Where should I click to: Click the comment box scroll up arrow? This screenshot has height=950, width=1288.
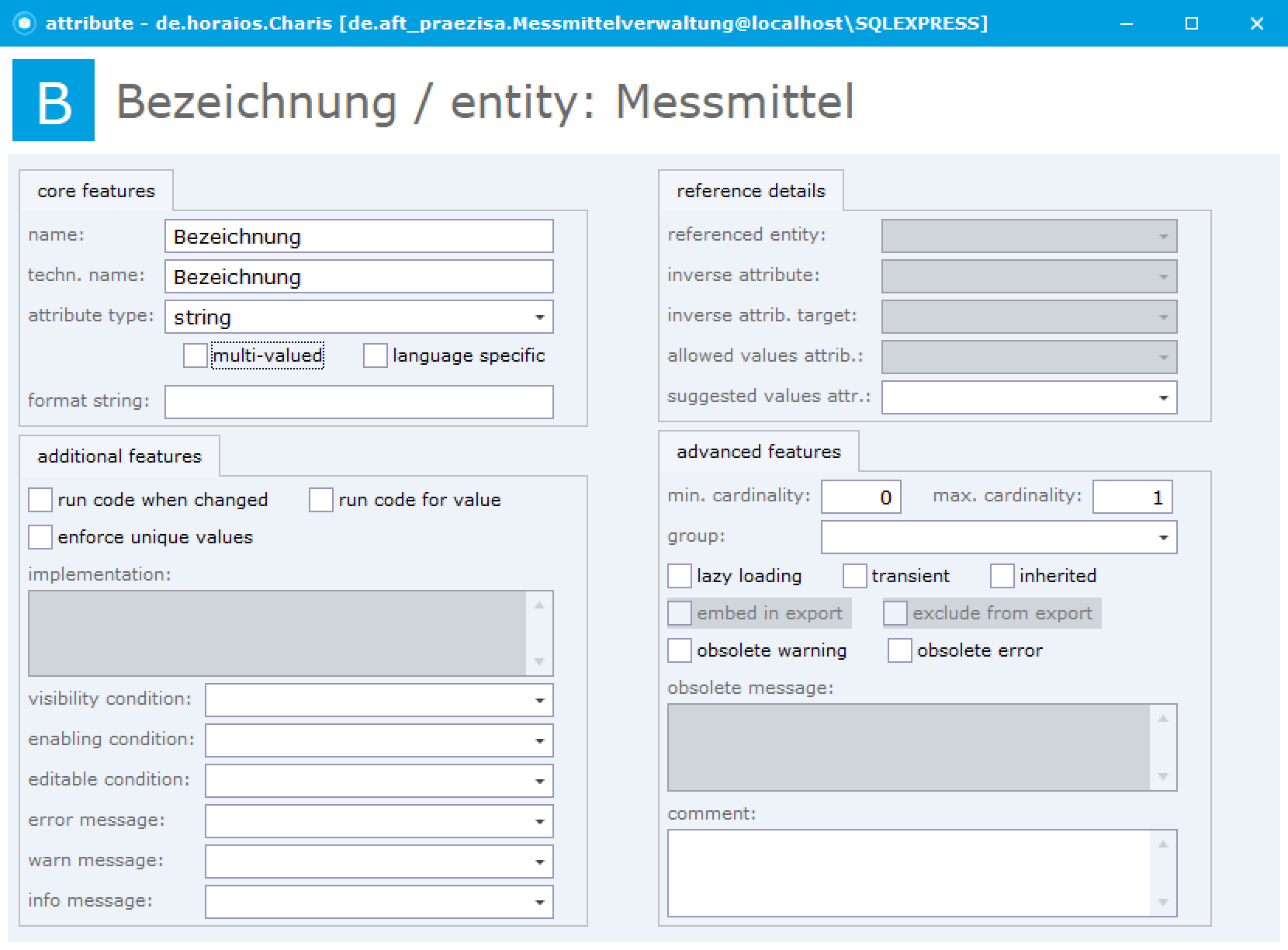(1163, 844)
